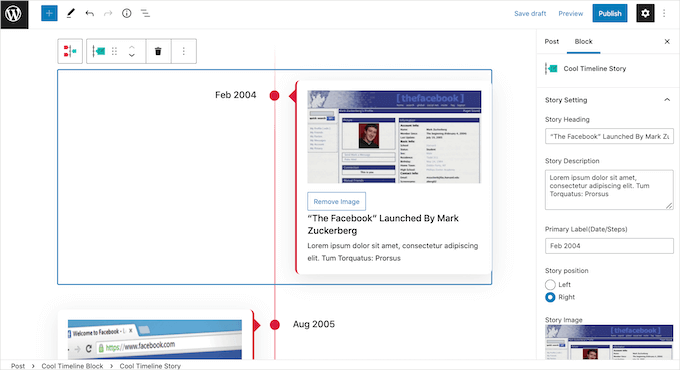Toggle the settings gear panel
This screenshot has height=370, width=680.
[x=645, y=13]
